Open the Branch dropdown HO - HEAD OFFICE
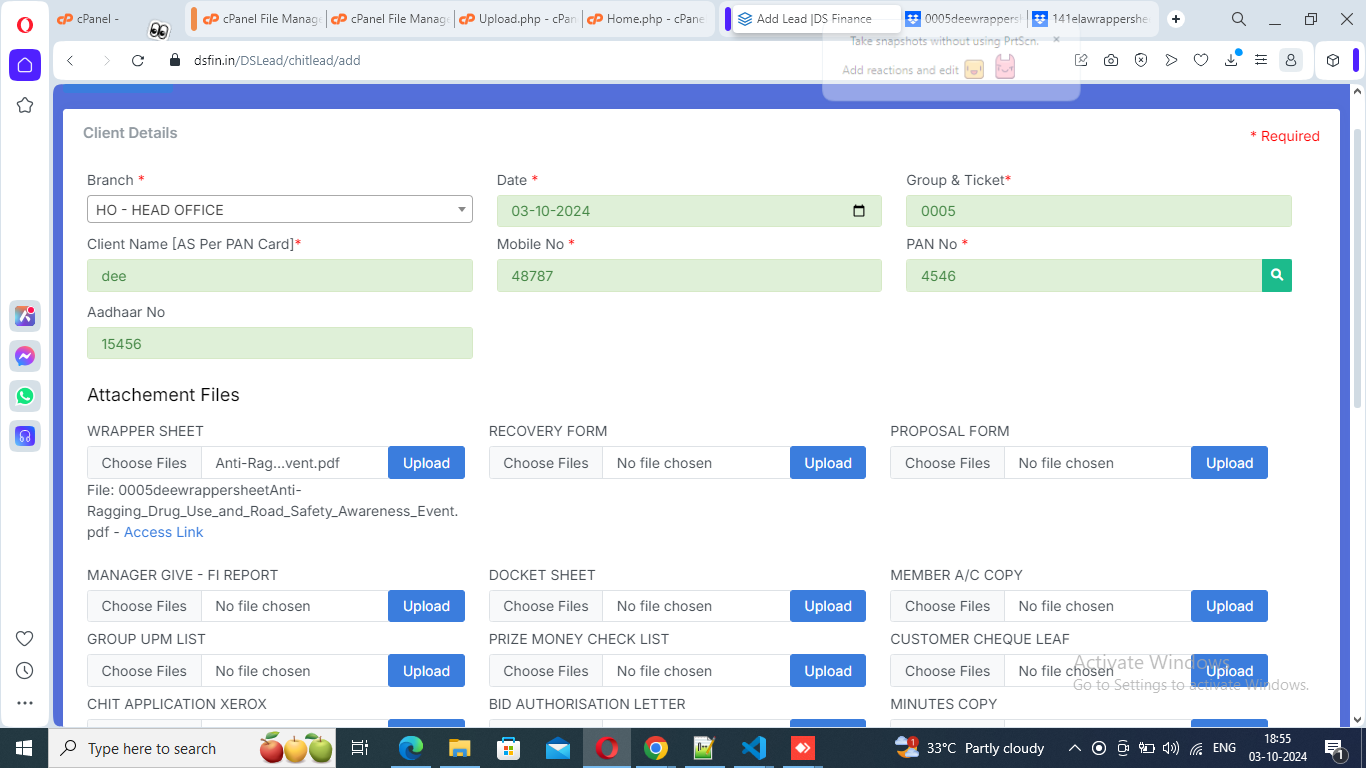1366x768 pixels. (279, 210)
